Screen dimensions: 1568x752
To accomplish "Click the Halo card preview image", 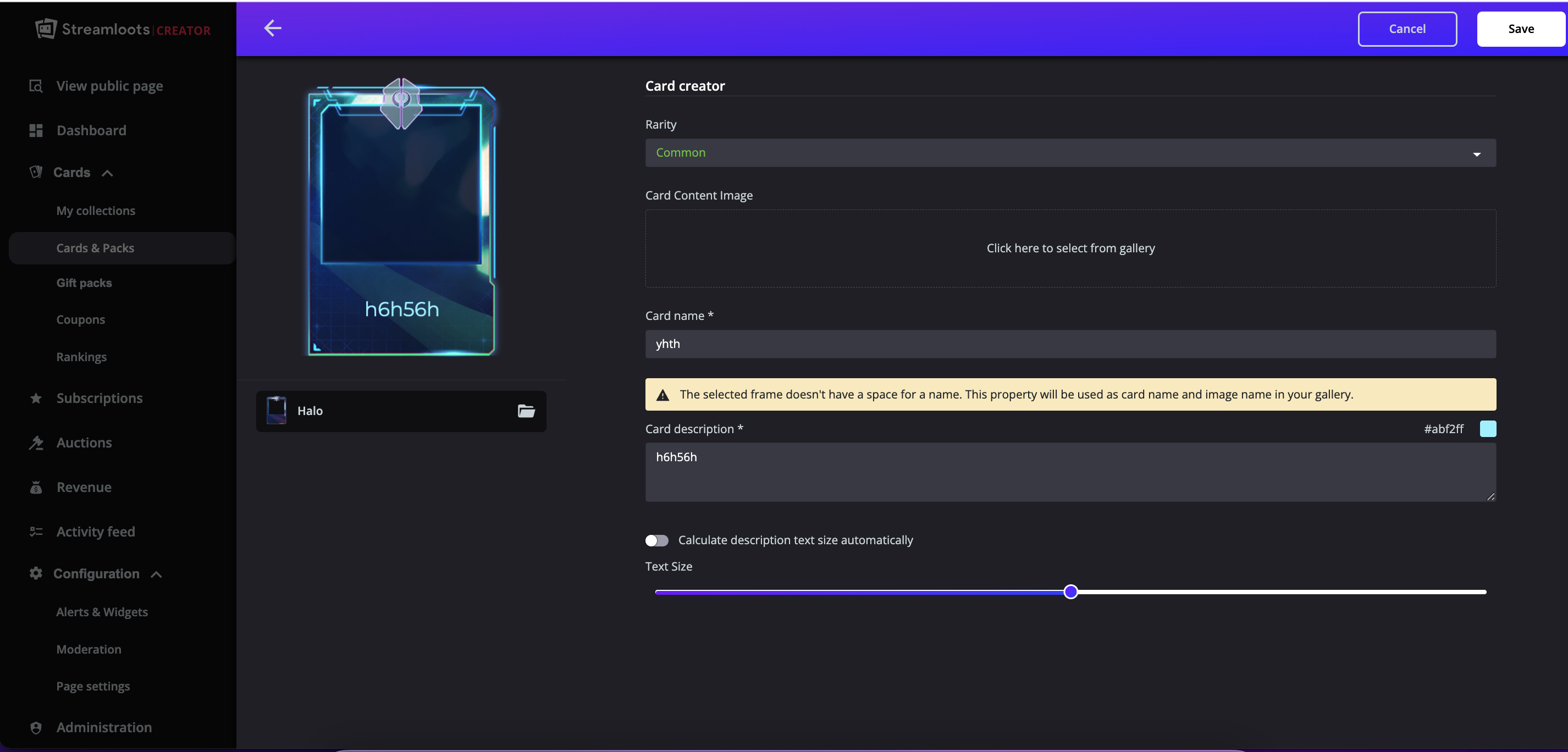I will 401,217.
